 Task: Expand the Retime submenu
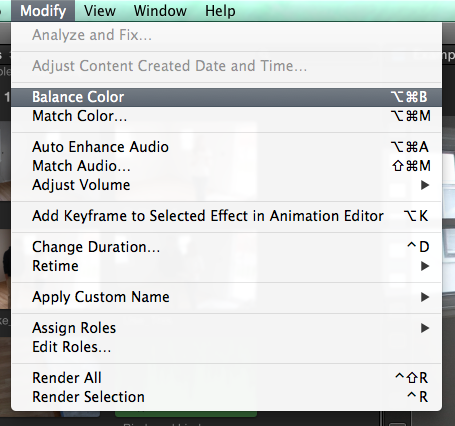pyautogui.click(x=226, y=266)
